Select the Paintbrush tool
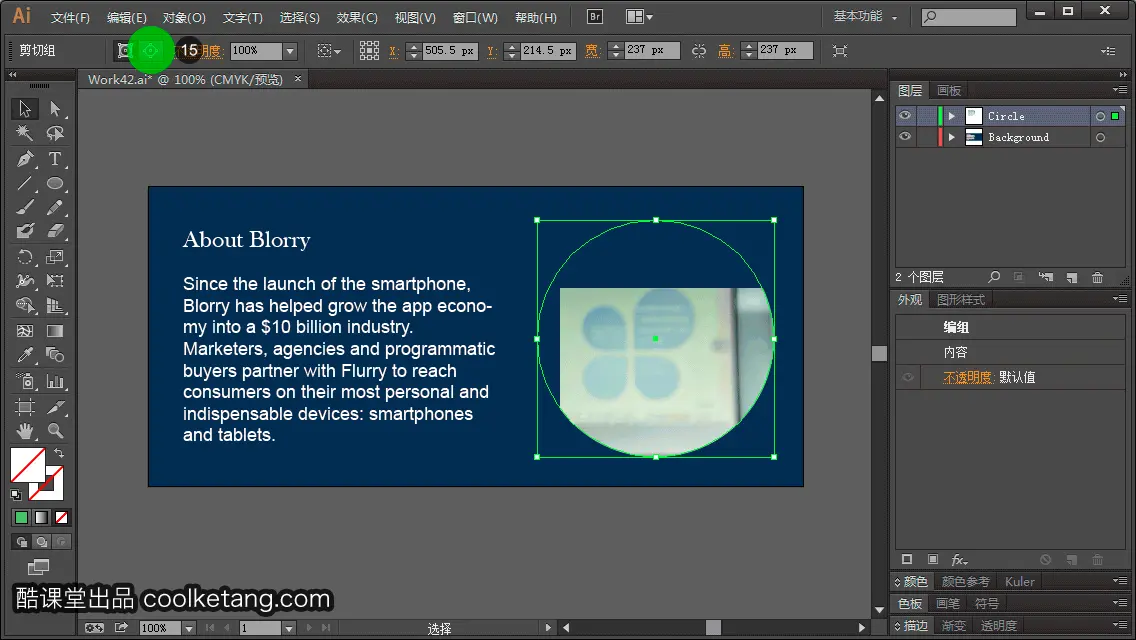Viewport: 1136px width, 640px height. tap(24, 208)
